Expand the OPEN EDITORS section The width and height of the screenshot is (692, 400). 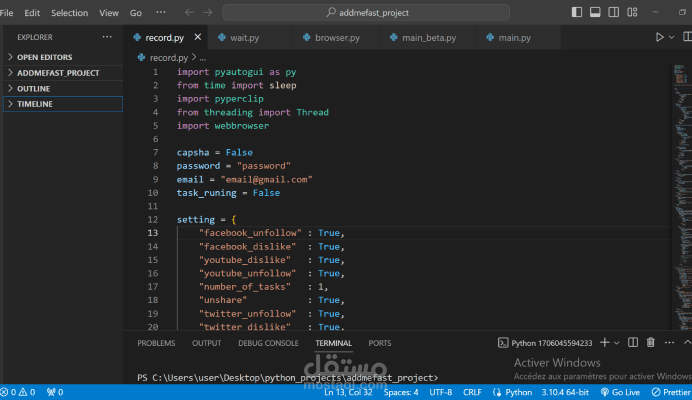(63, 57)
